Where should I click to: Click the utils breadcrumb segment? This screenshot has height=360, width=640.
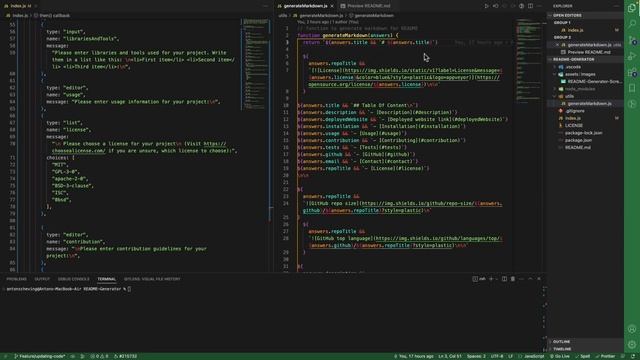(283, 16)
